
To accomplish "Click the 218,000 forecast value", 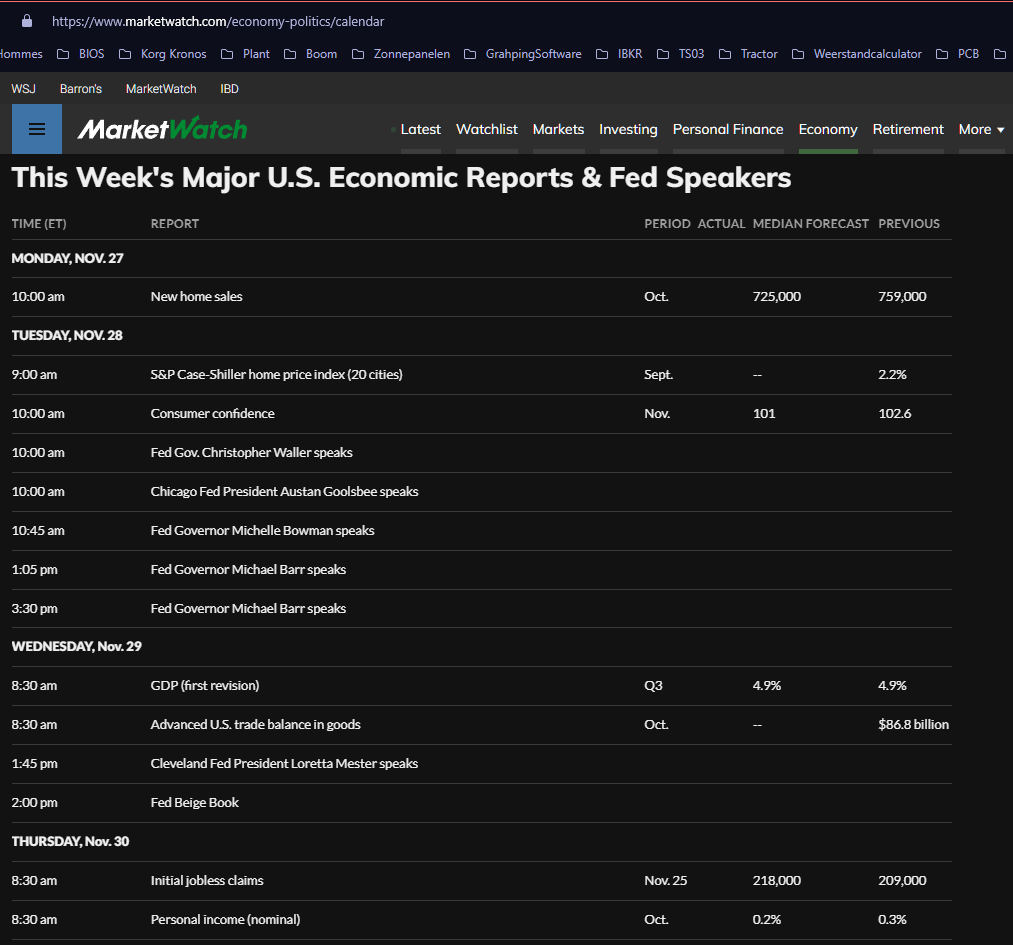I will tap(777, 880).
